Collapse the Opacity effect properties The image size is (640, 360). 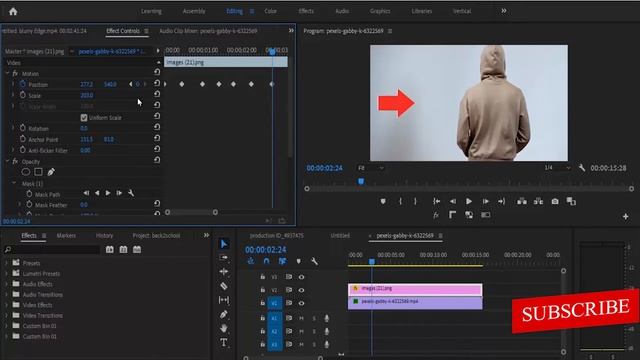[x=7, y=162]
